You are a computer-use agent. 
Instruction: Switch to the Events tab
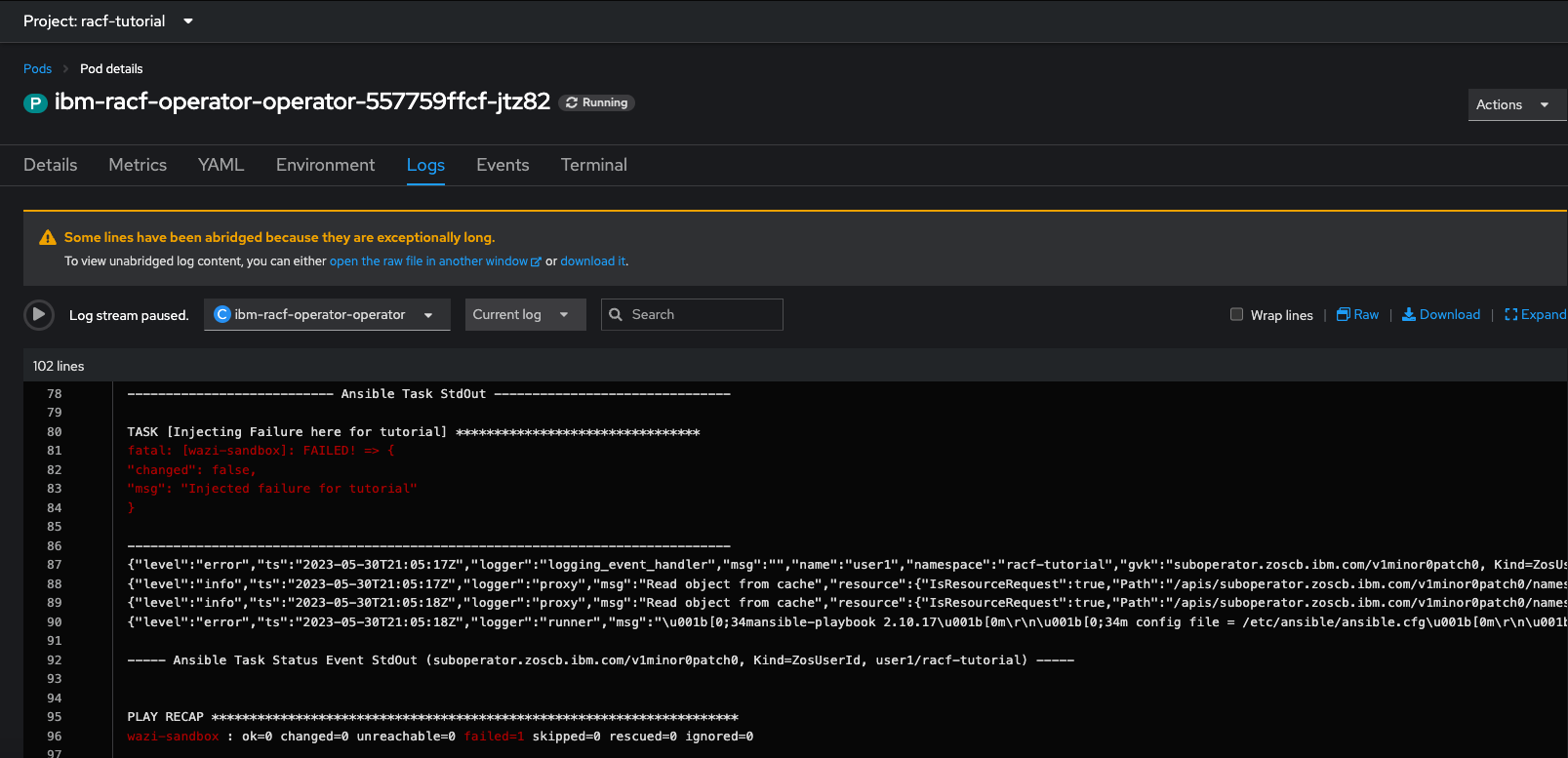tap(503, 165)
